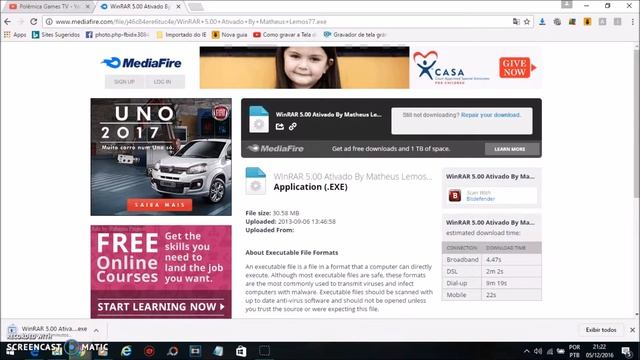Click the Bitdefender scan icon
This screenshot has height=360, width=640.
click(455, 196)
